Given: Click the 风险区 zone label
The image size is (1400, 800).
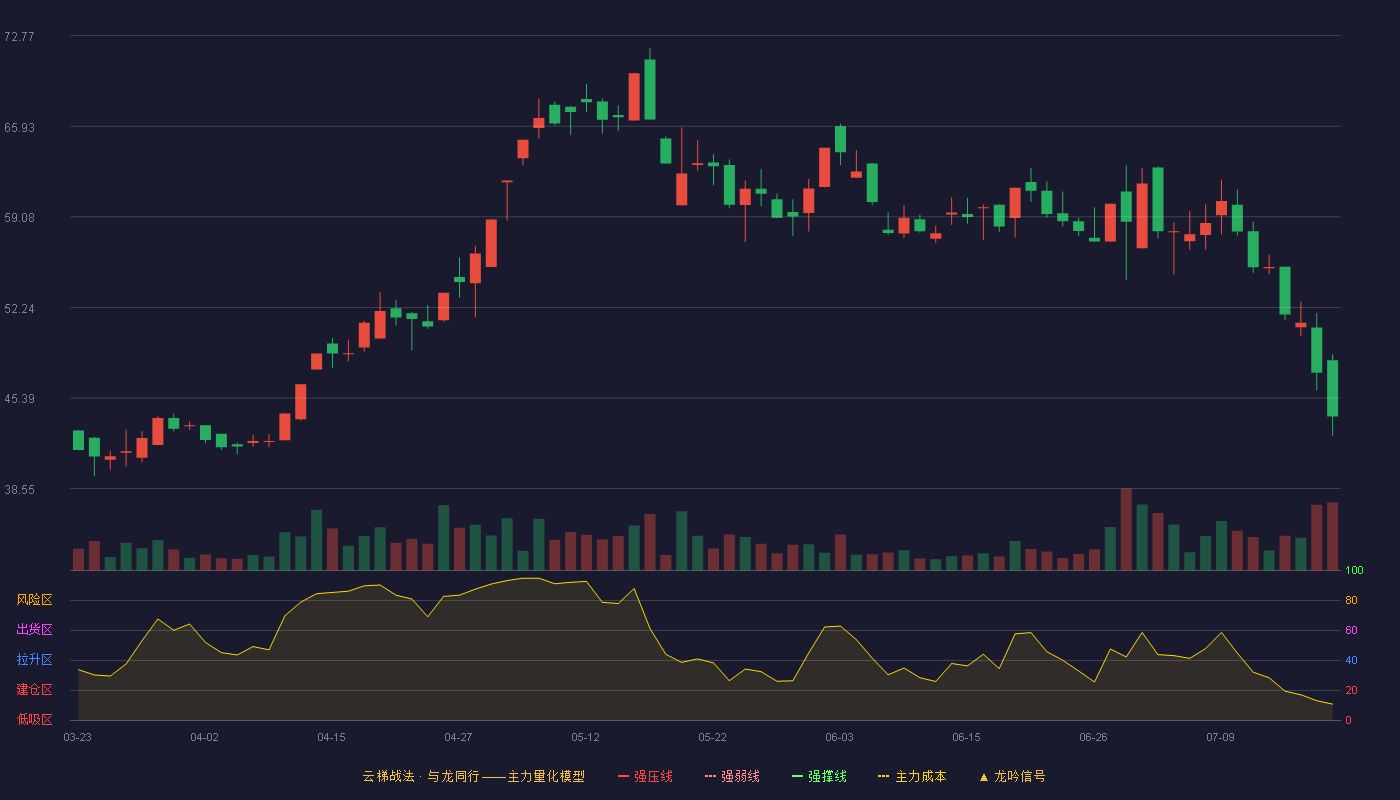Looking at the screenshot, I should [x=34, y=600].
